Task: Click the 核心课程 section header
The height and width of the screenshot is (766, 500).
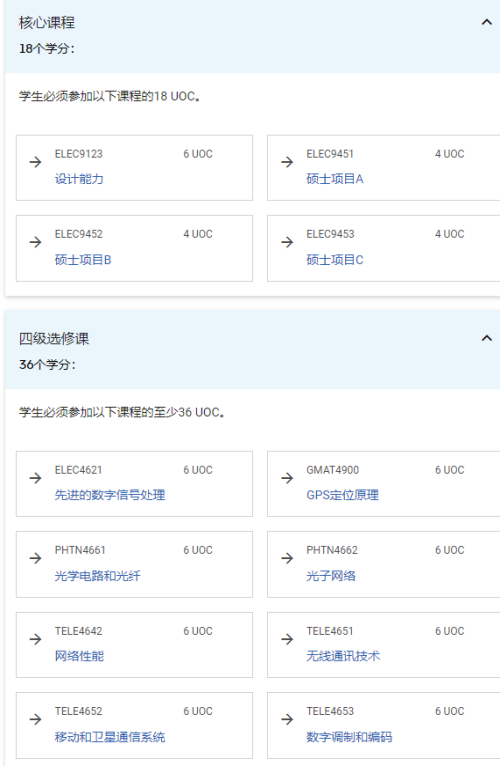Action: (x=252, y=36)
